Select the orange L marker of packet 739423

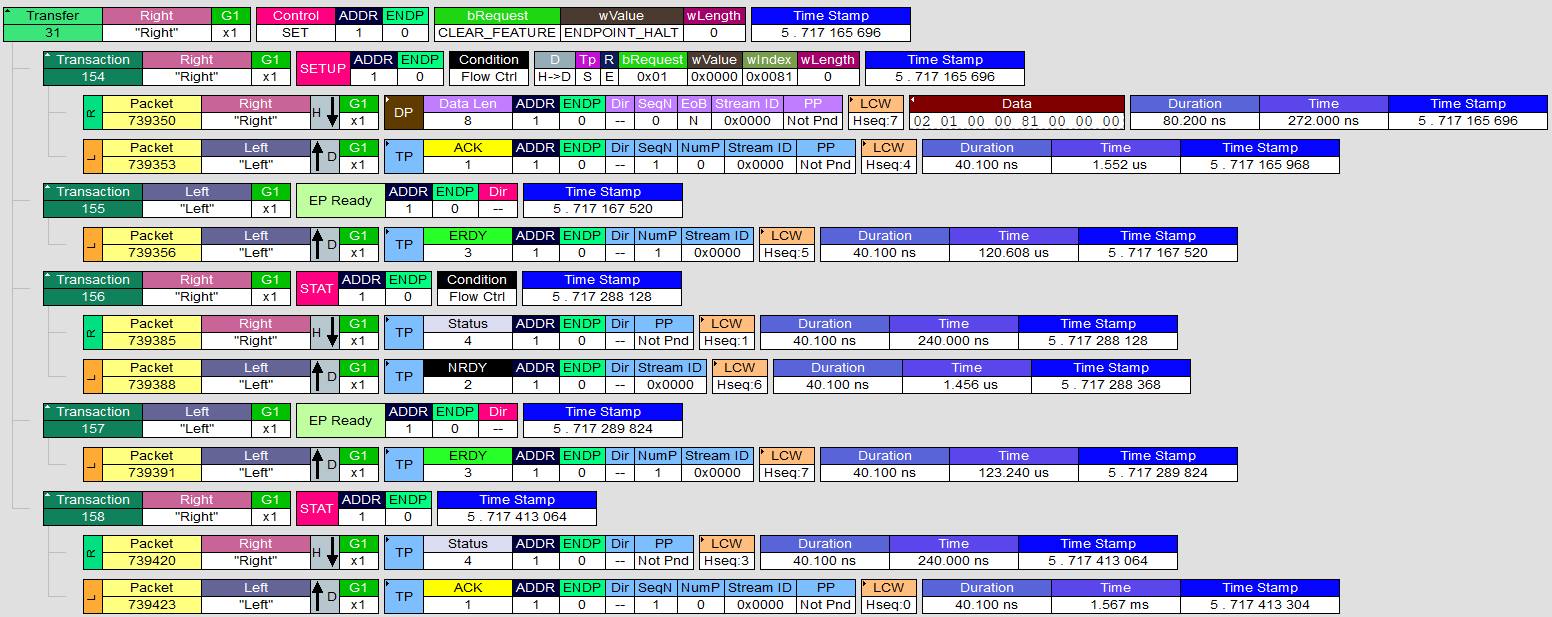click(92, 596)
